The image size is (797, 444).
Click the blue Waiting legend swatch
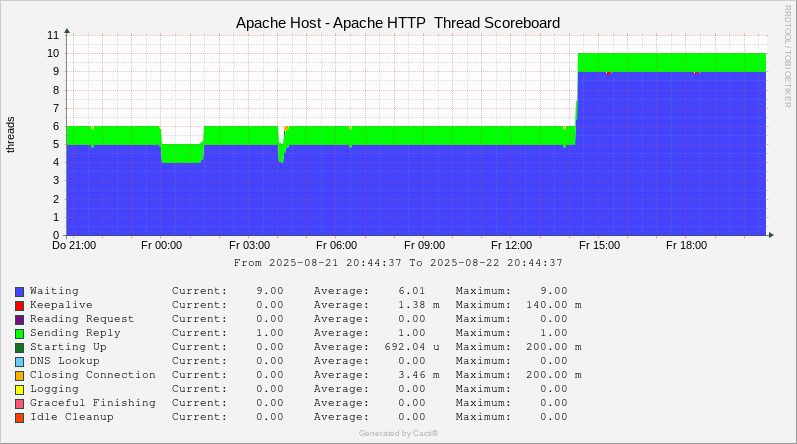coord(19,292)
